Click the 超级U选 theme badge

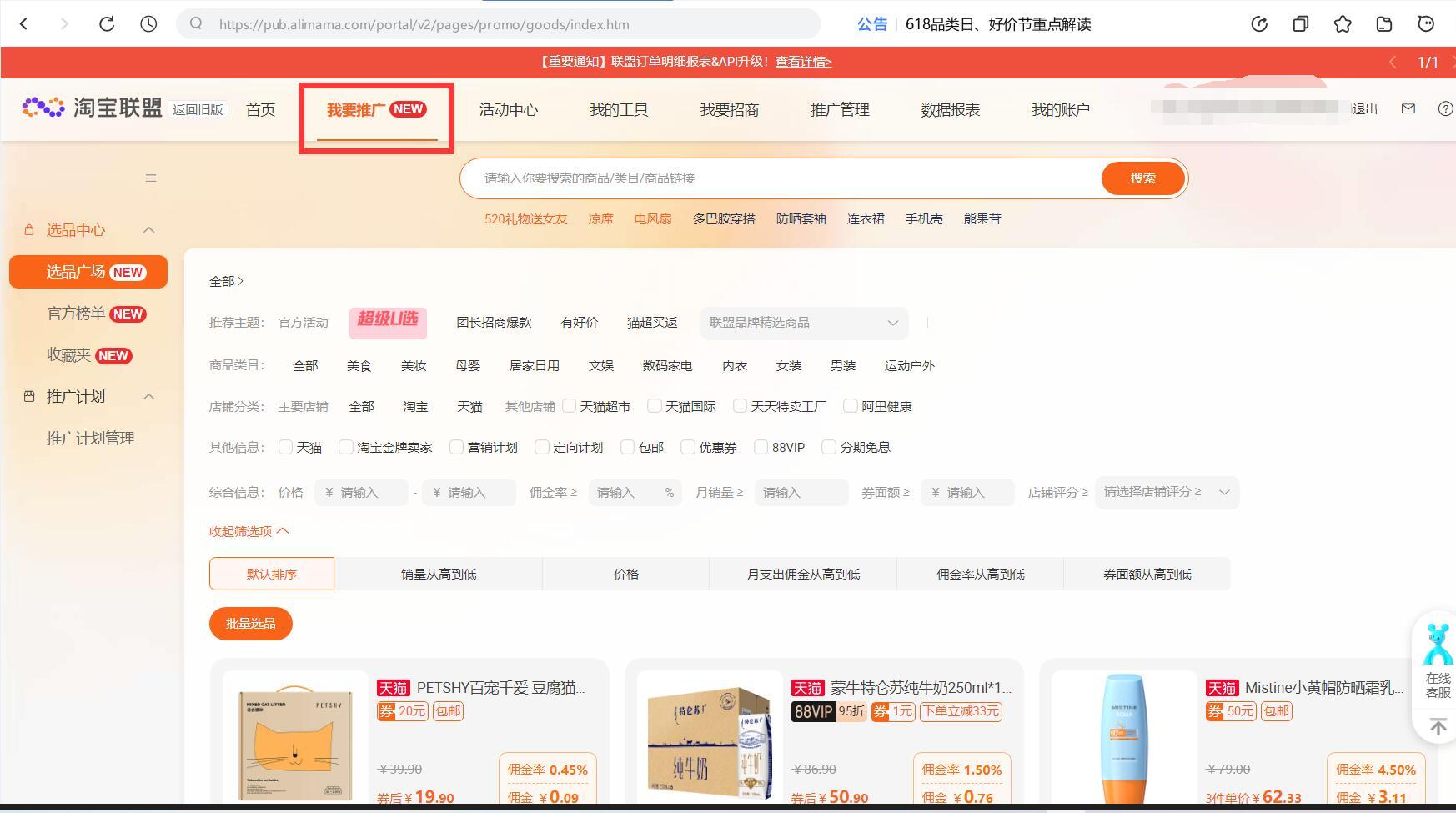point(388,322)
